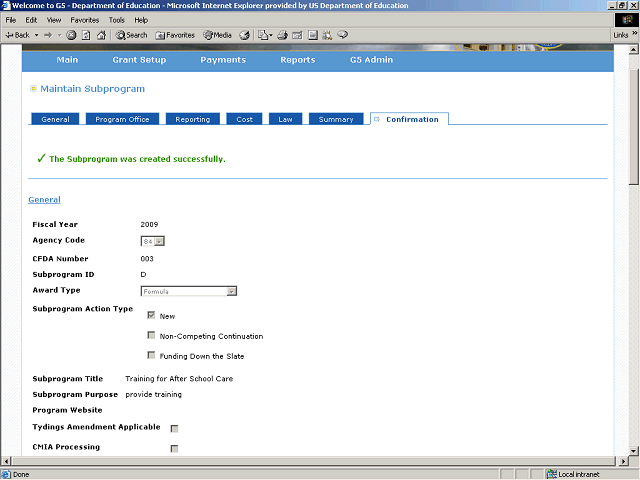This screenshot has height=480, width=640.
Task: Open the History toolbar icon
Action: click(x=244, y=35)
